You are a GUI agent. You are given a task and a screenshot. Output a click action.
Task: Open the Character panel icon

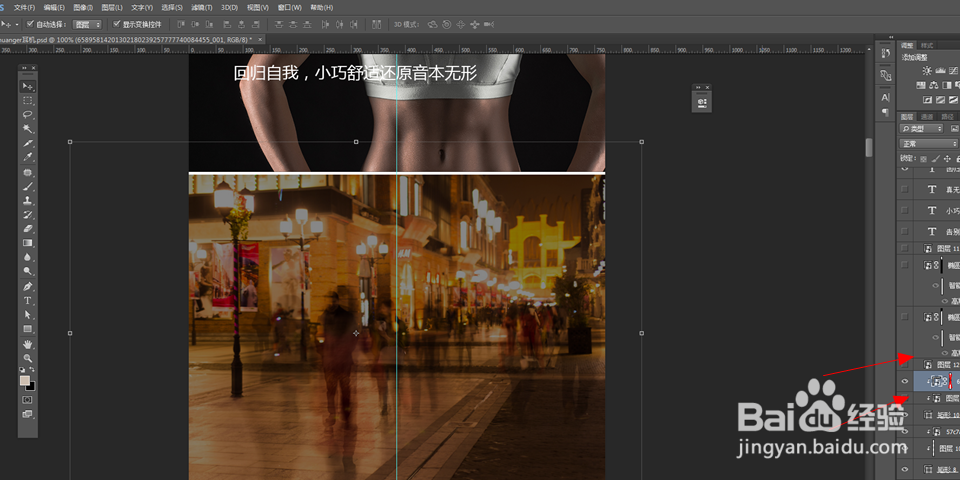tap(885, 97)
